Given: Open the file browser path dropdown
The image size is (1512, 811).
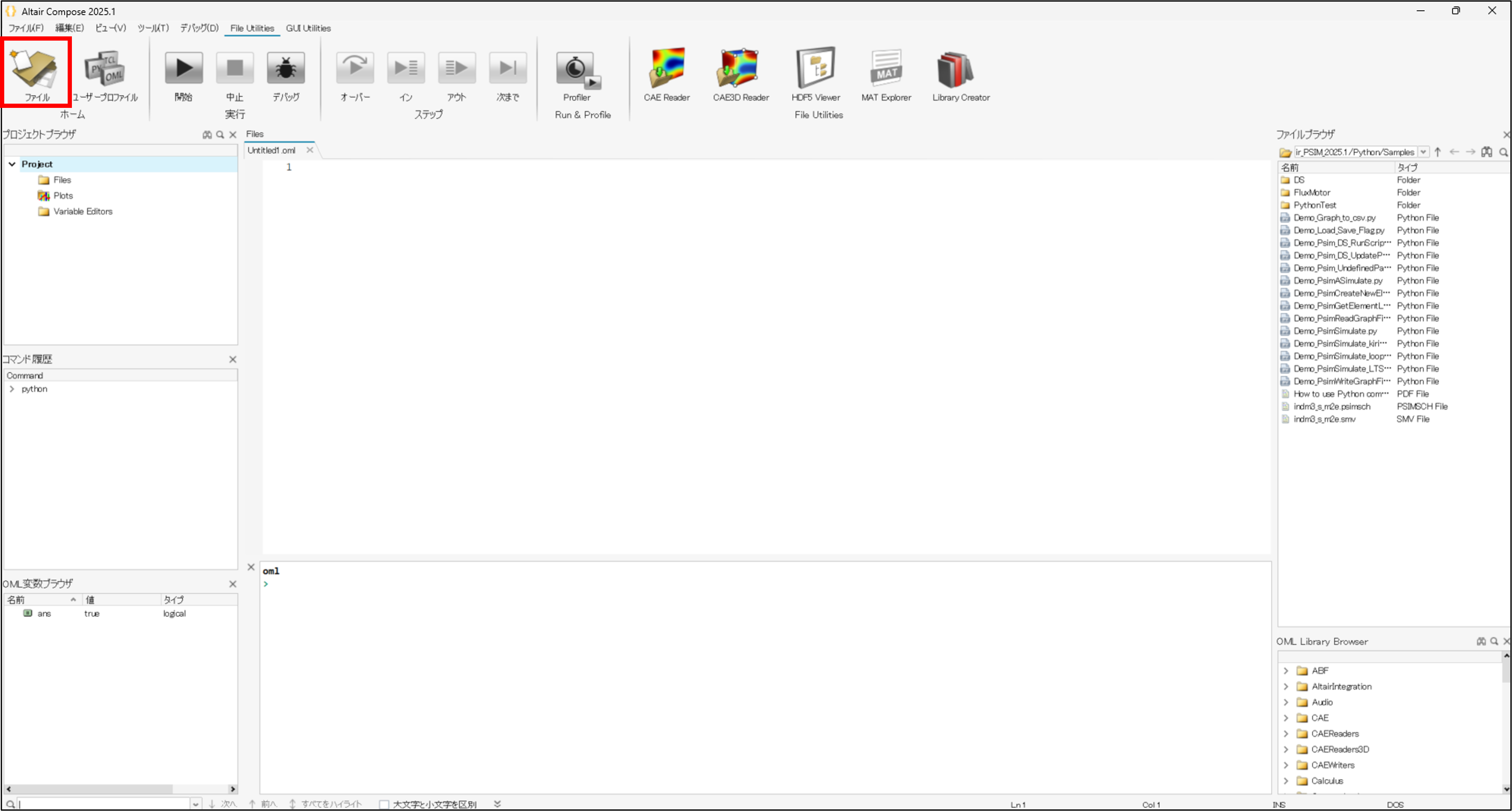Looking at the screenshot, I should [x=1423, y=152].
